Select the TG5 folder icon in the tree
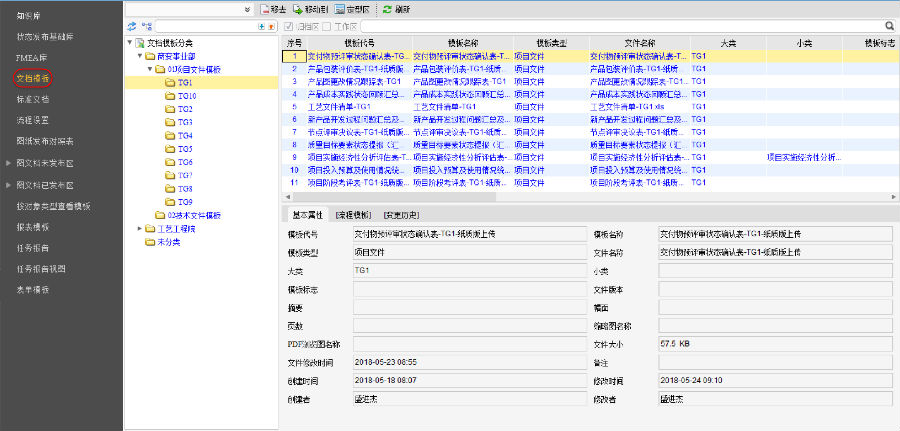 click(x=170, y=149)
